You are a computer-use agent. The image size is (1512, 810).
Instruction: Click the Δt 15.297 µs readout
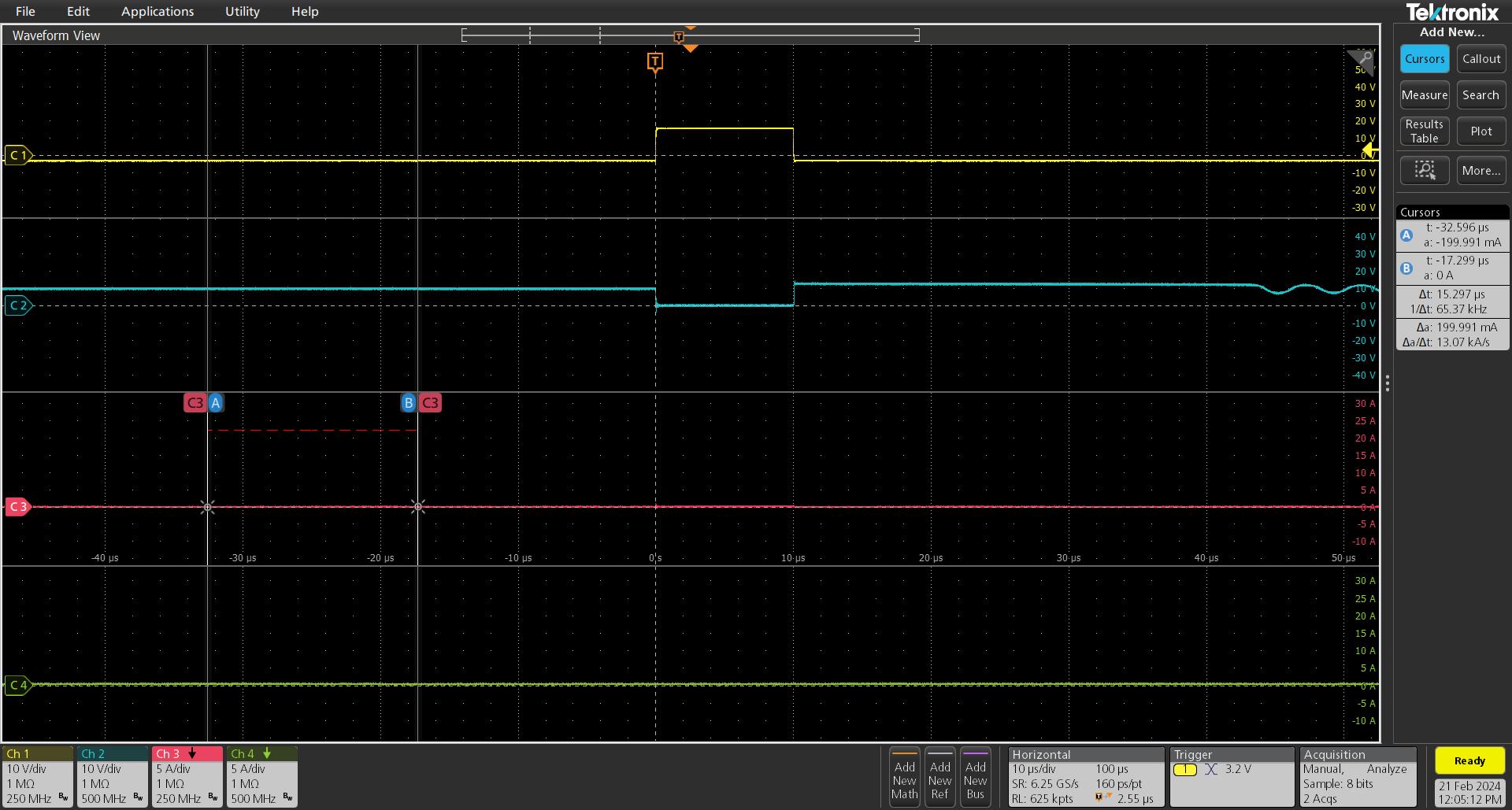[1451, 294]
